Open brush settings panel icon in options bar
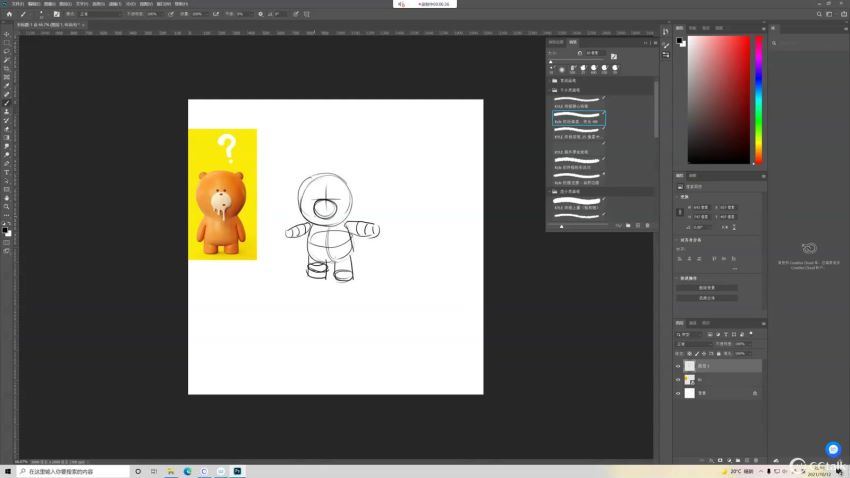 [x=56, y=14]
